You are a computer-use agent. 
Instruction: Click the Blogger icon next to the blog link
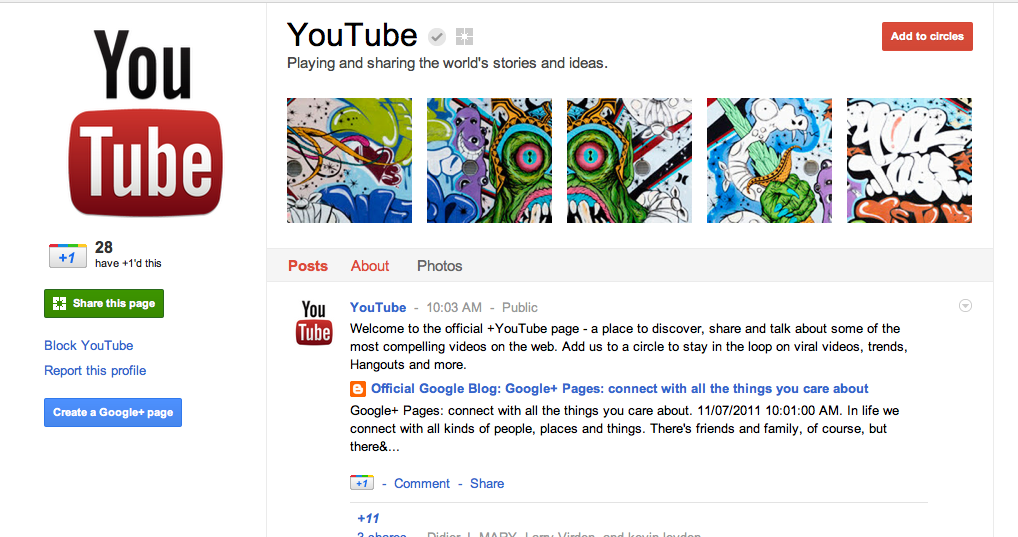[x=358, y=389]
